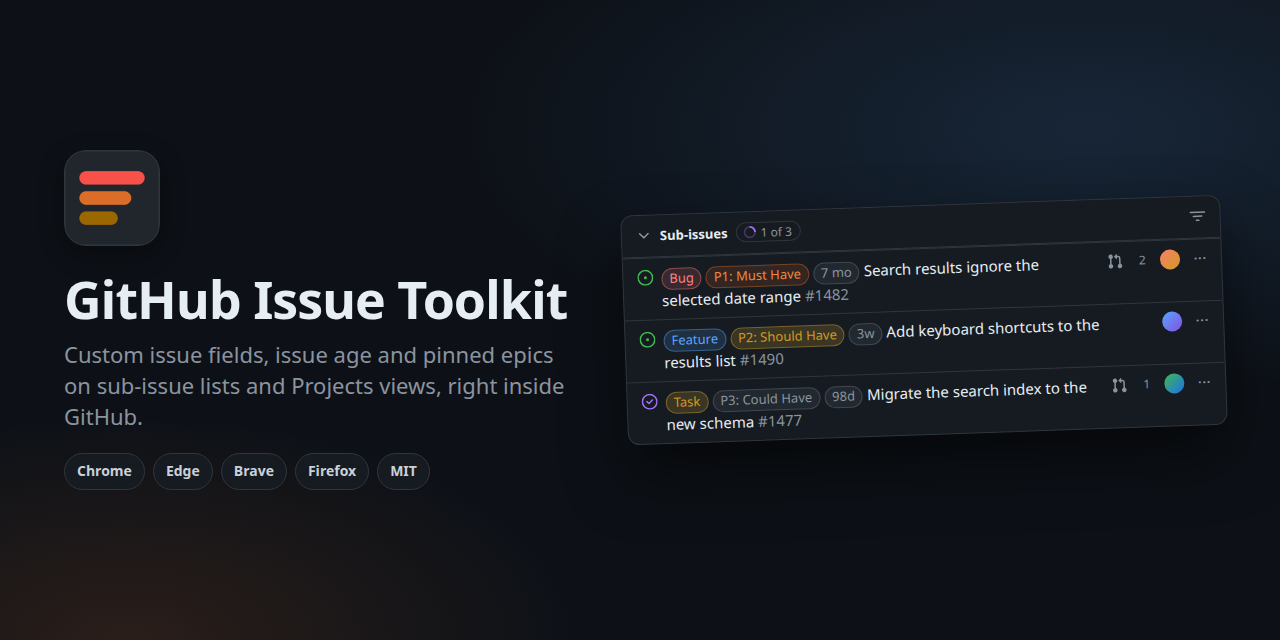Screen dimensions: 1280x640
Task: Click the 7 mo issue age badge
Action: tap(836, 273)
